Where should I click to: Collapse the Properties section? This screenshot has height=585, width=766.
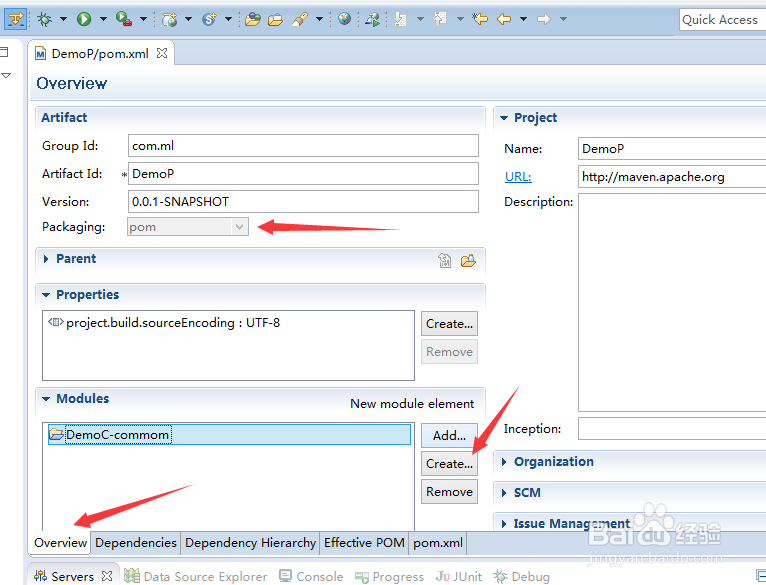click(x=46, y=295)
